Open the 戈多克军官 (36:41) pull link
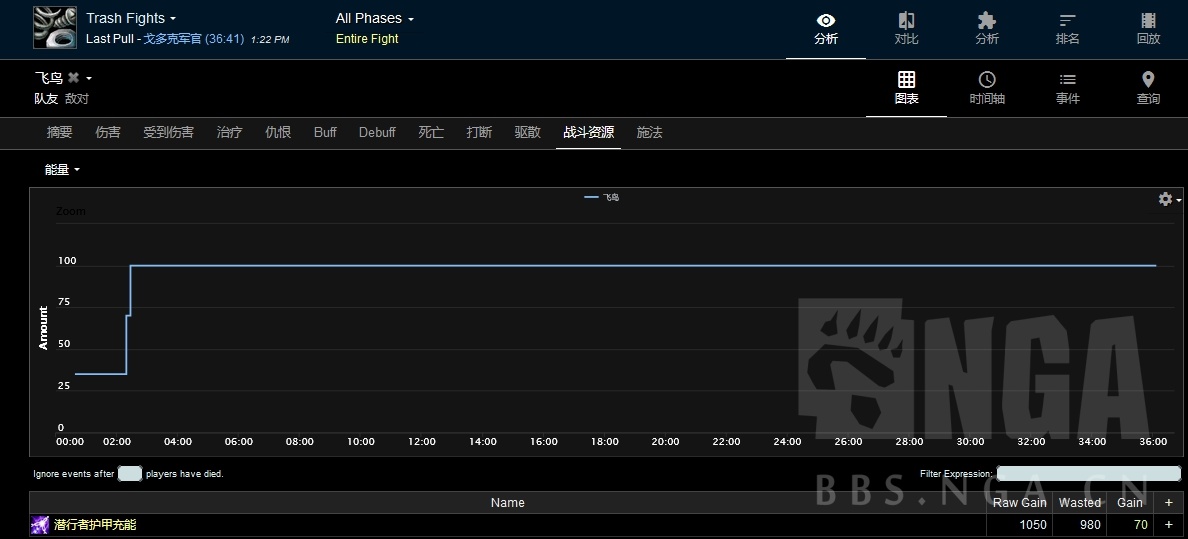Screen dimensions: 1188x539 click(x=194, y=39)
